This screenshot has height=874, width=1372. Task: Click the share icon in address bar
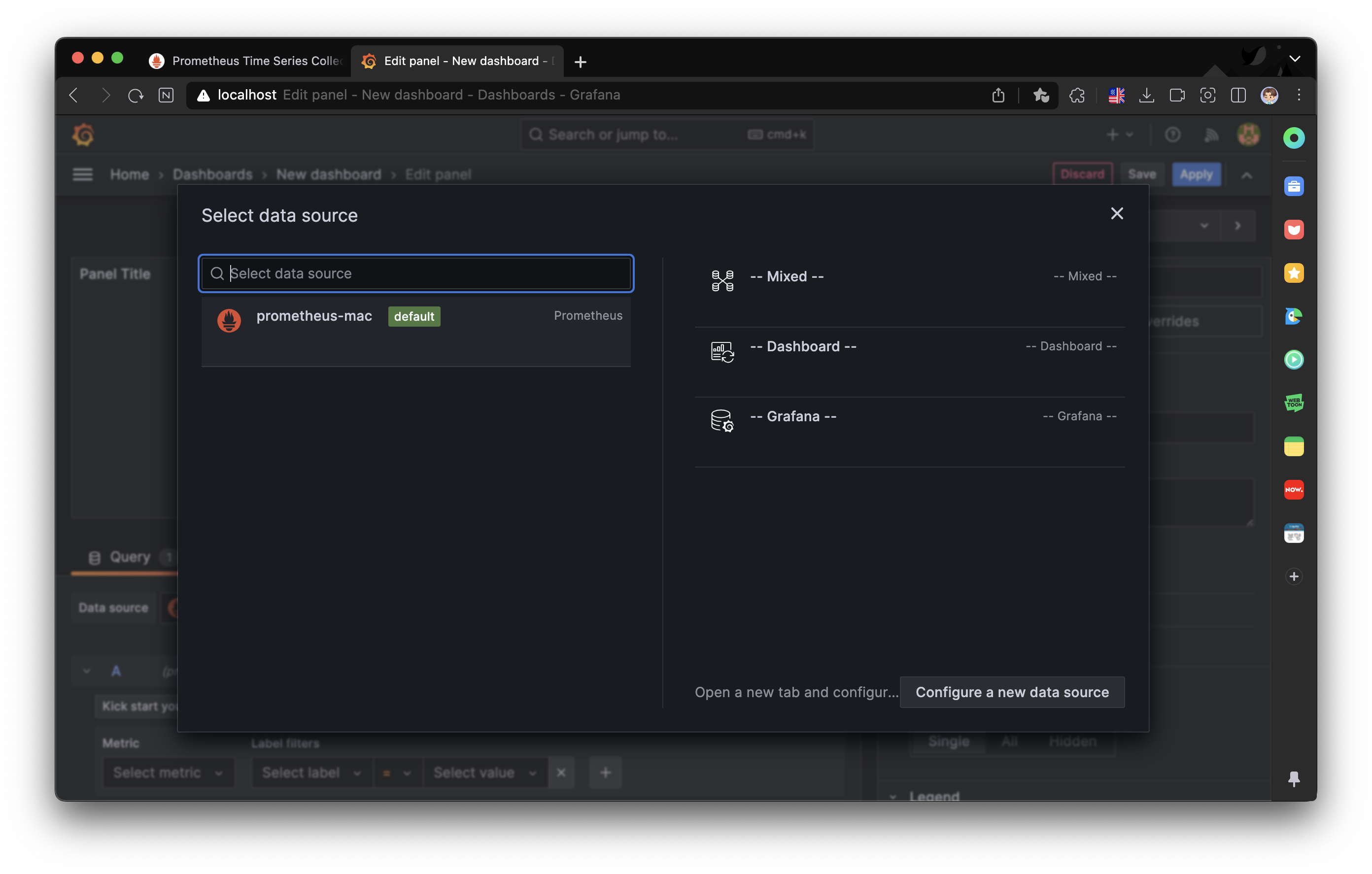997,95
